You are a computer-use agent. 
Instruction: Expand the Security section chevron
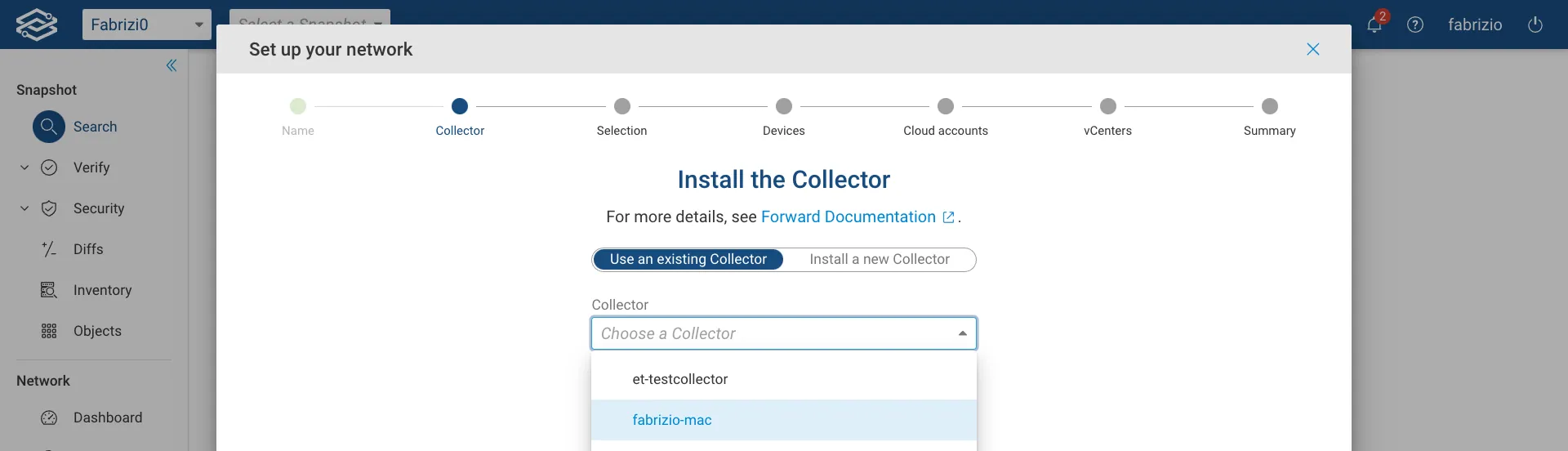coord(24,208)
